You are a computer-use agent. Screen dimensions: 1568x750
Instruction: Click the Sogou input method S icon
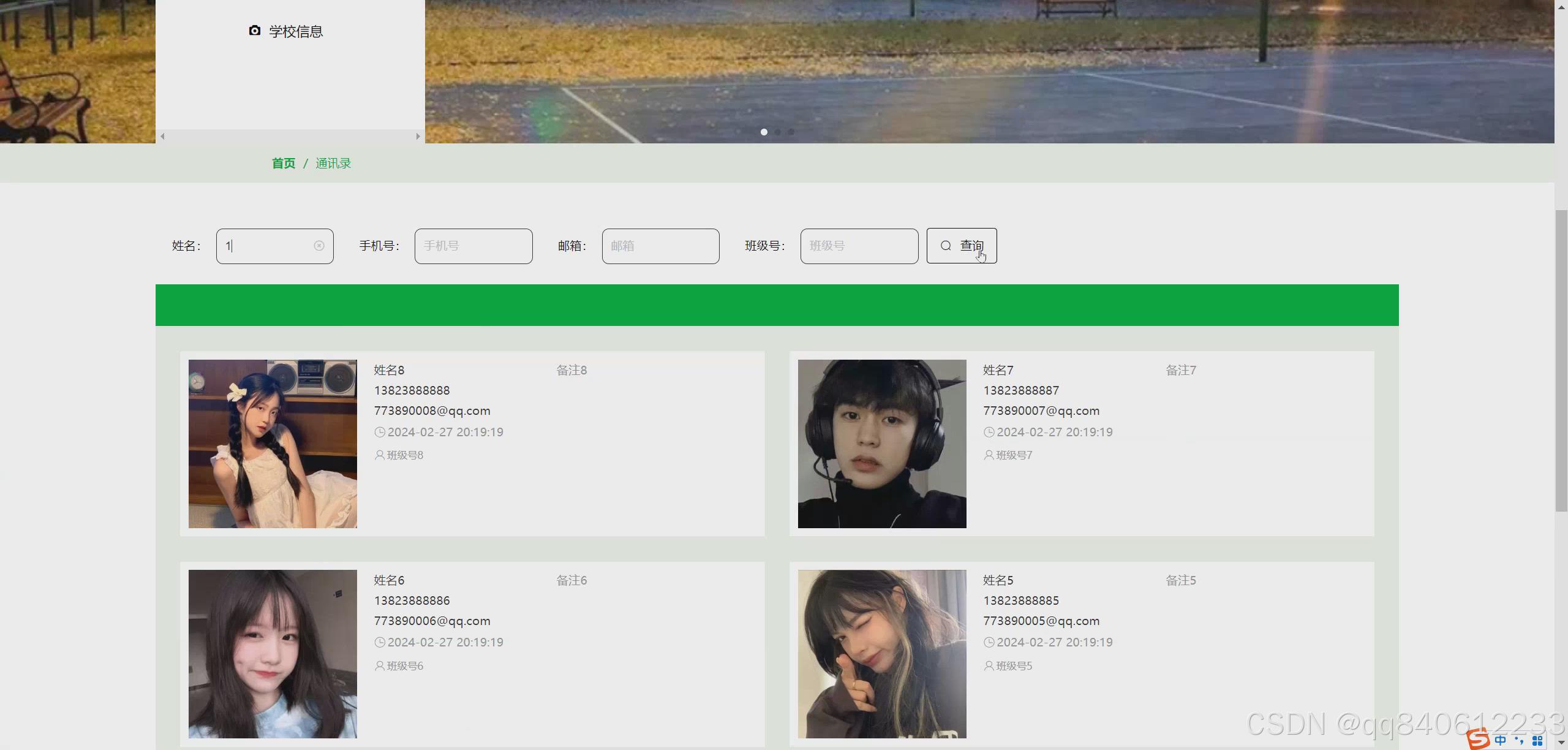pyautogui.click(x=1478, y=740)
